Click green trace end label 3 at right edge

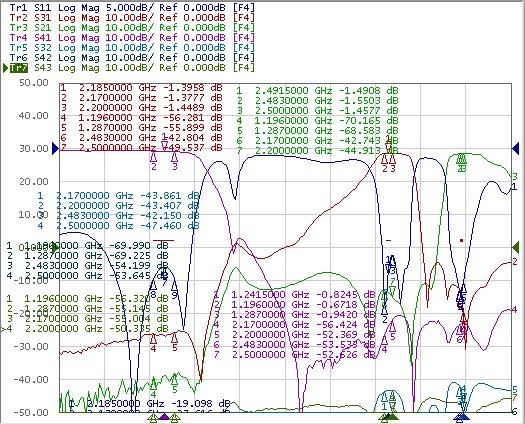point(515,176)
